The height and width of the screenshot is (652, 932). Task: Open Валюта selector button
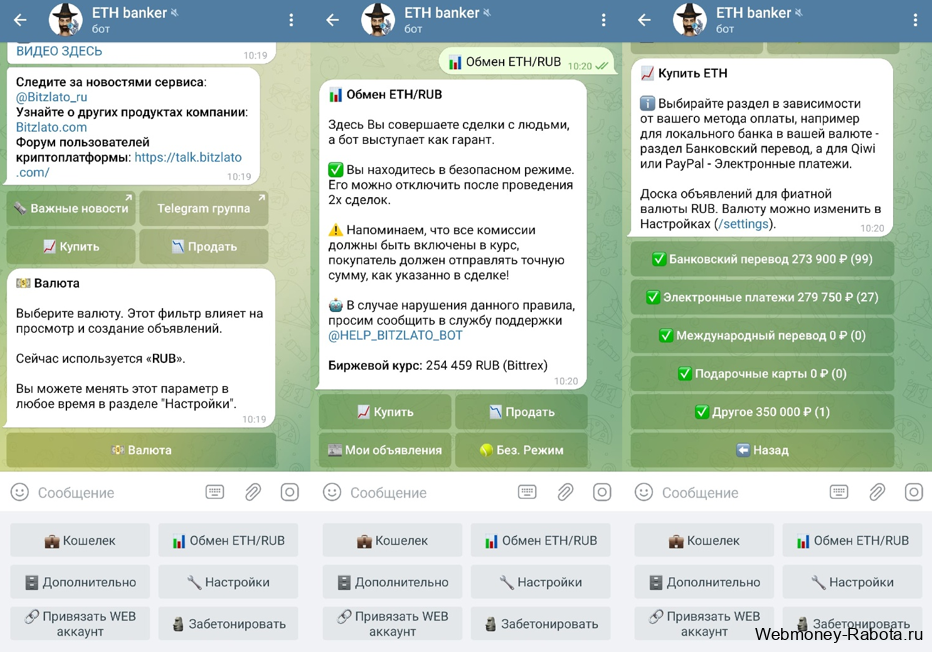coord(141,450)
